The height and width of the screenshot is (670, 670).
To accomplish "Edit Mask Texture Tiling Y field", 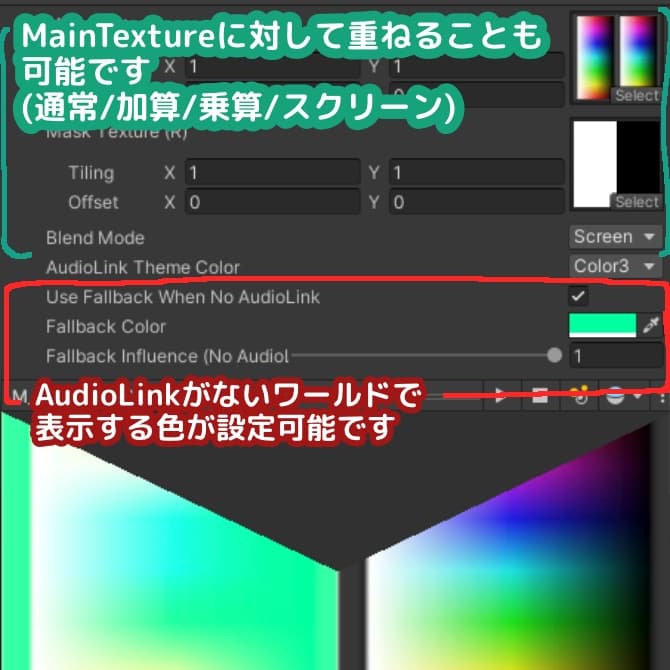I will [x=476, y=173].
